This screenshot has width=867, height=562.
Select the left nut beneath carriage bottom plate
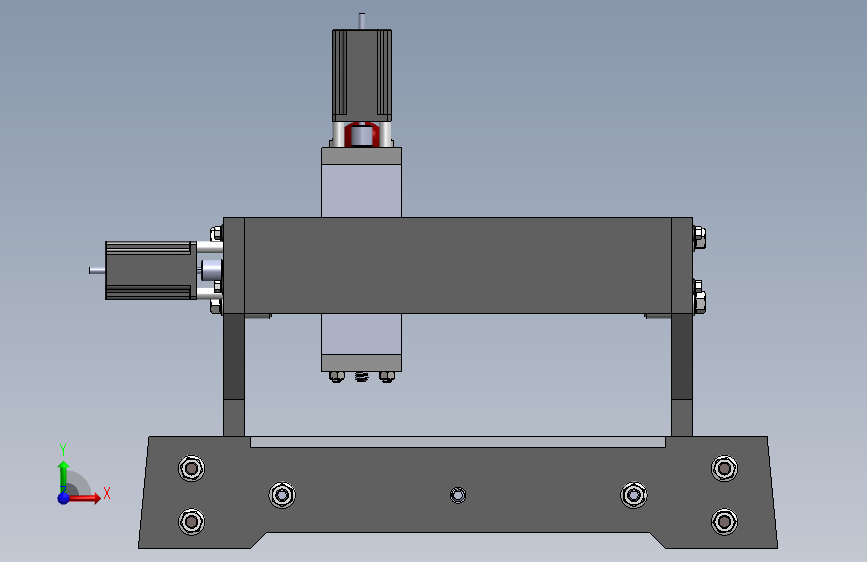[336, 377]
